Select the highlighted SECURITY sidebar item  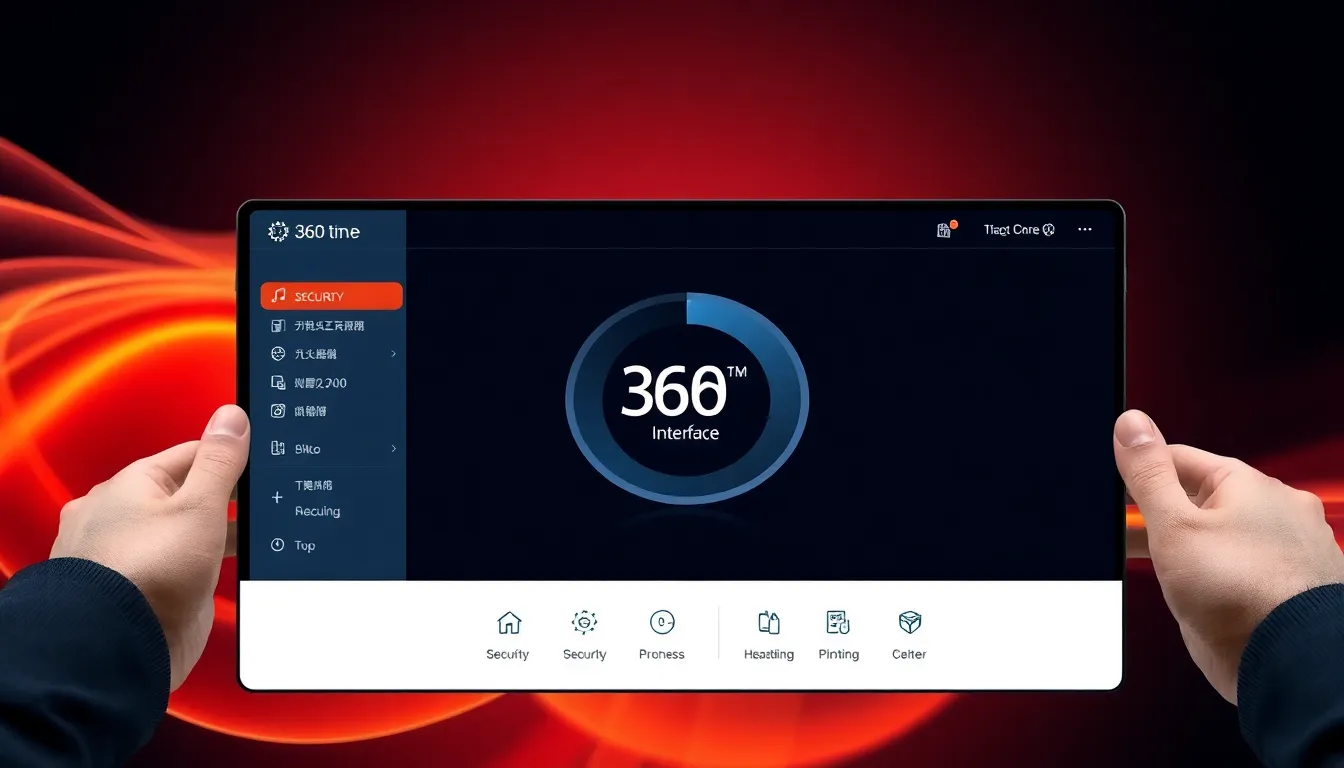click(331, 296)
